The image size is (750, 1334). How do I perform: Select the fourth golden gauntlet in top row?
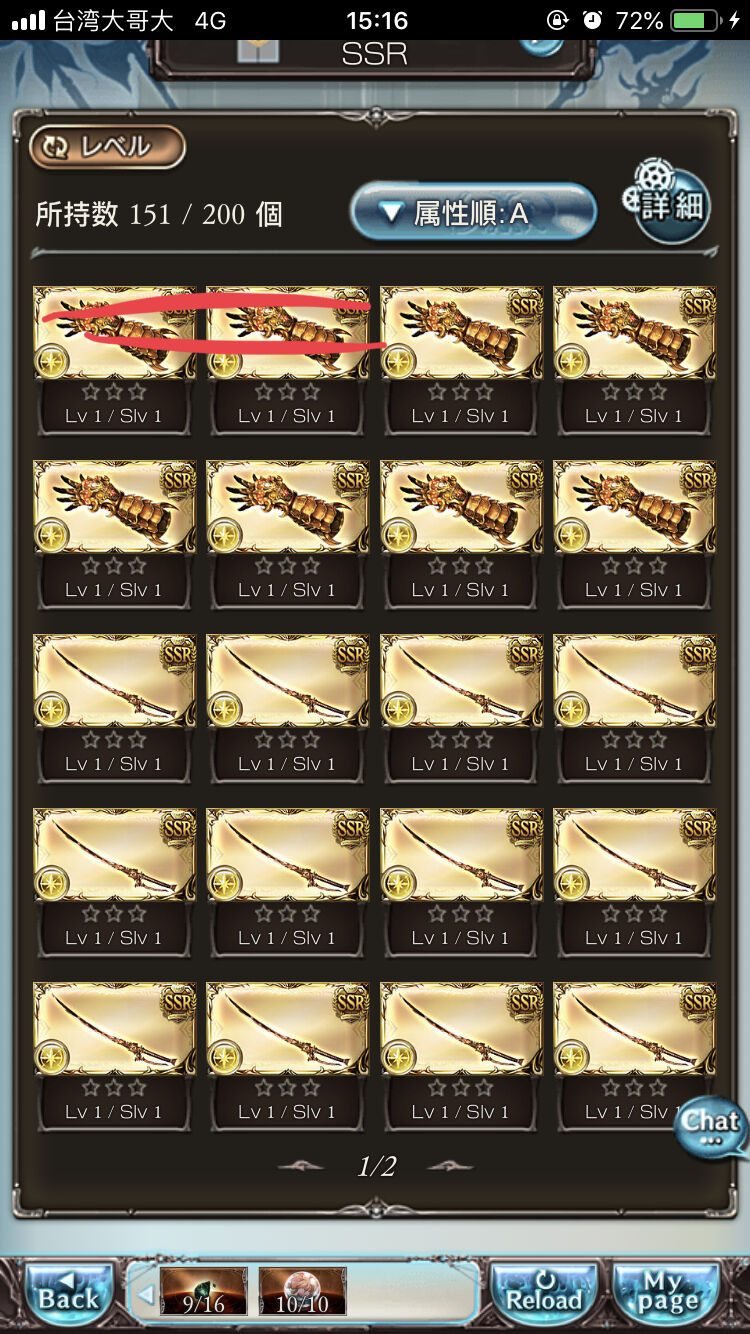click(x=635, y=361)
